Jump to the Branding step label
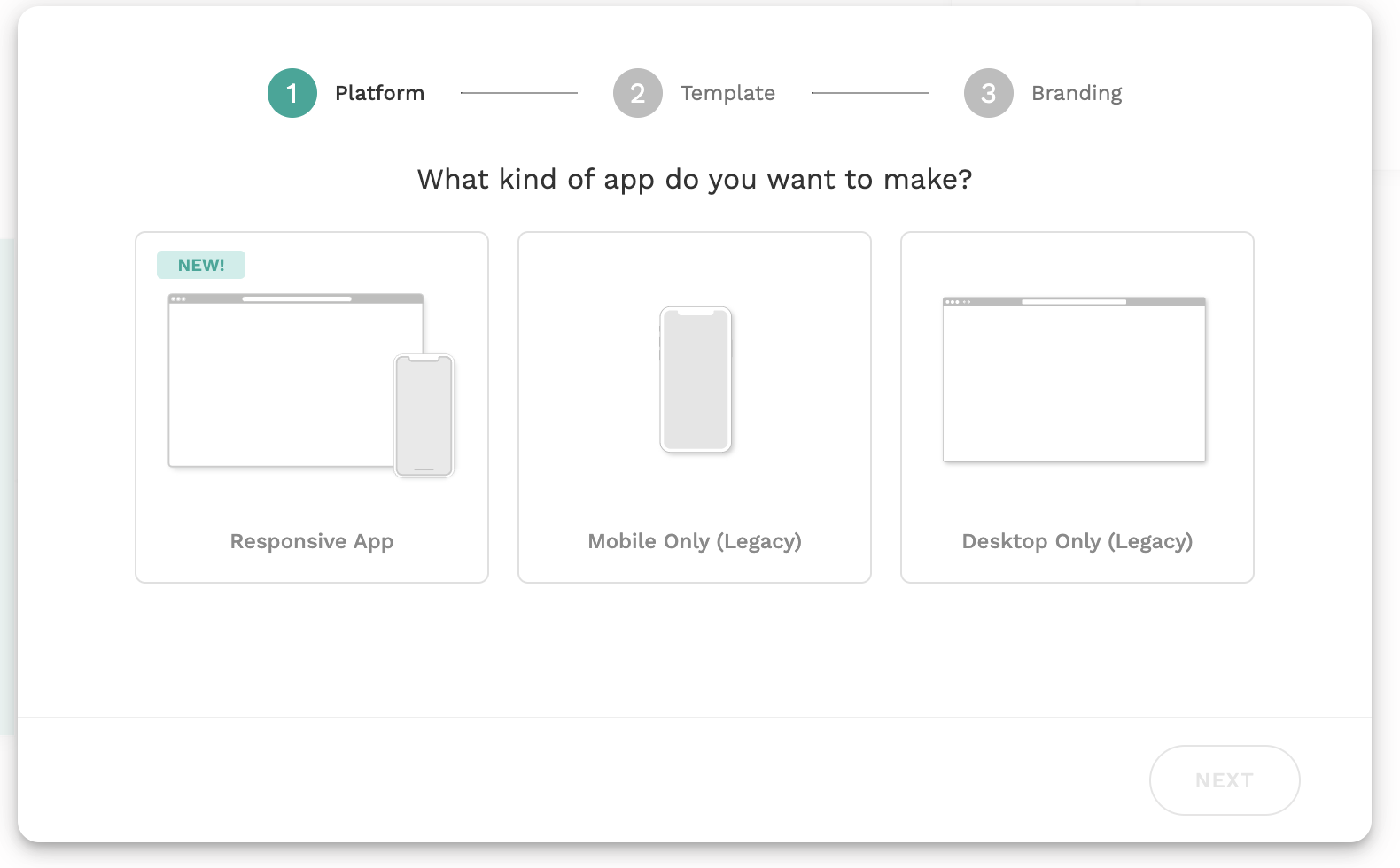Screen dimensions: 1400x868 [x=1077, y=93]
